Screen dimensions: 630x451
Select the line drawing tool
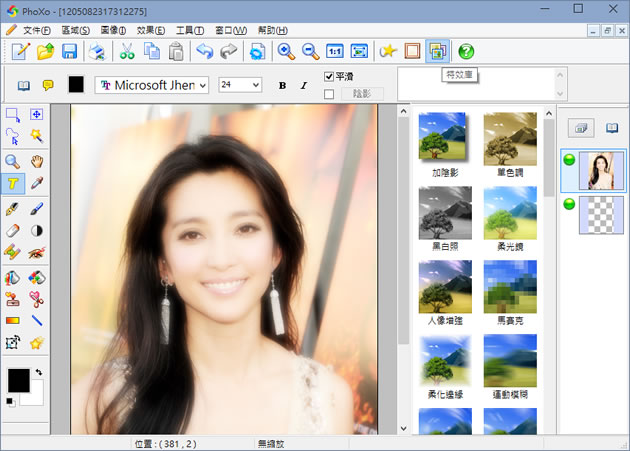pyautogui.click(x=37, y=320)
